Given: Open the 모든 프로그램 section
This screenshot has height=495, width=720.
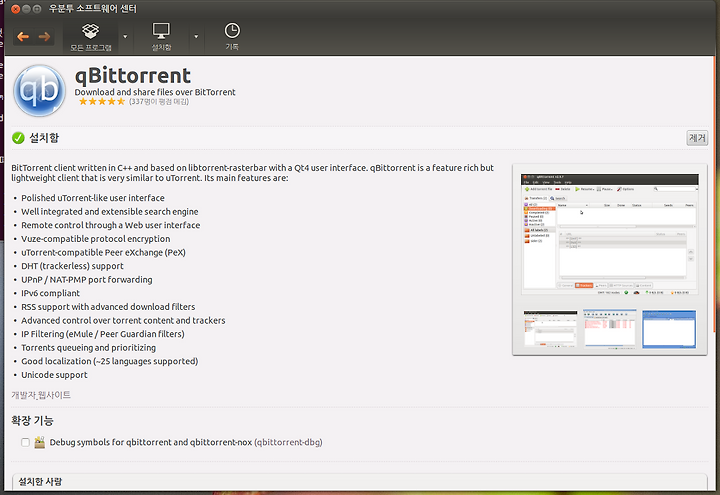Looking at the screenshot, I should (90, 37).
